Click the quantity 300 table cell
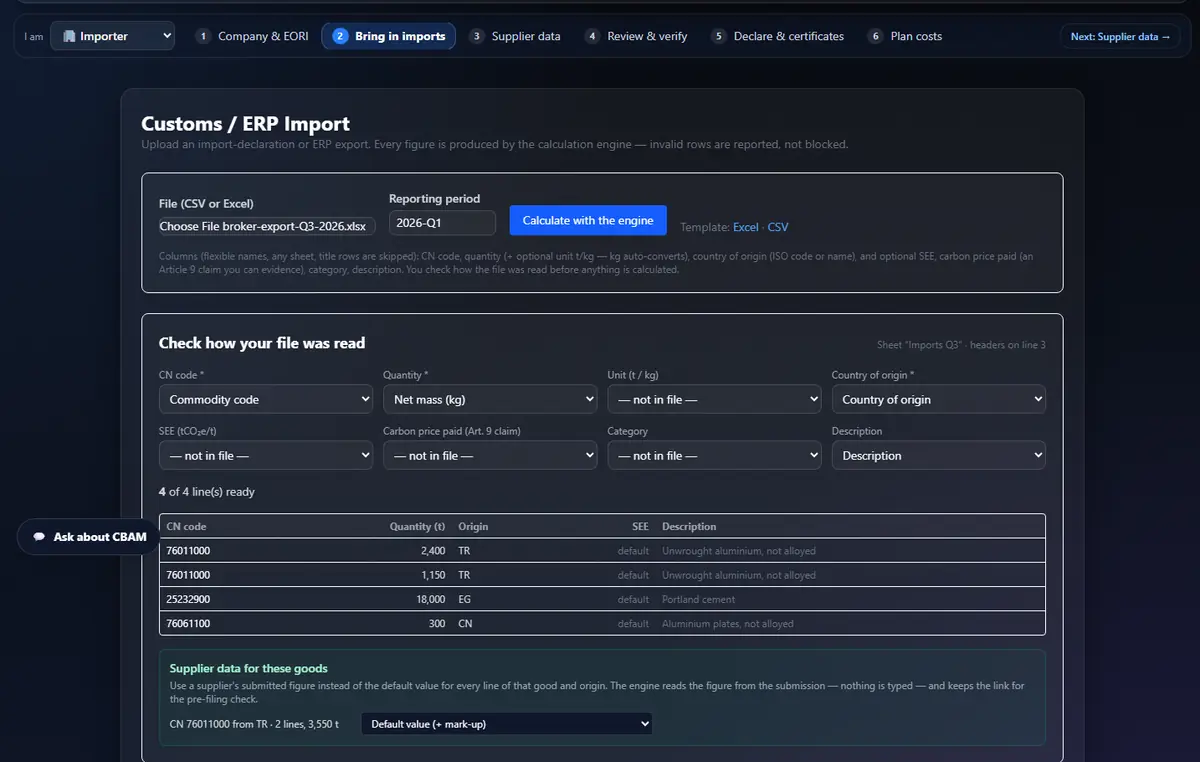Screen dimensions: 1200x762 (x=437, y=623)
